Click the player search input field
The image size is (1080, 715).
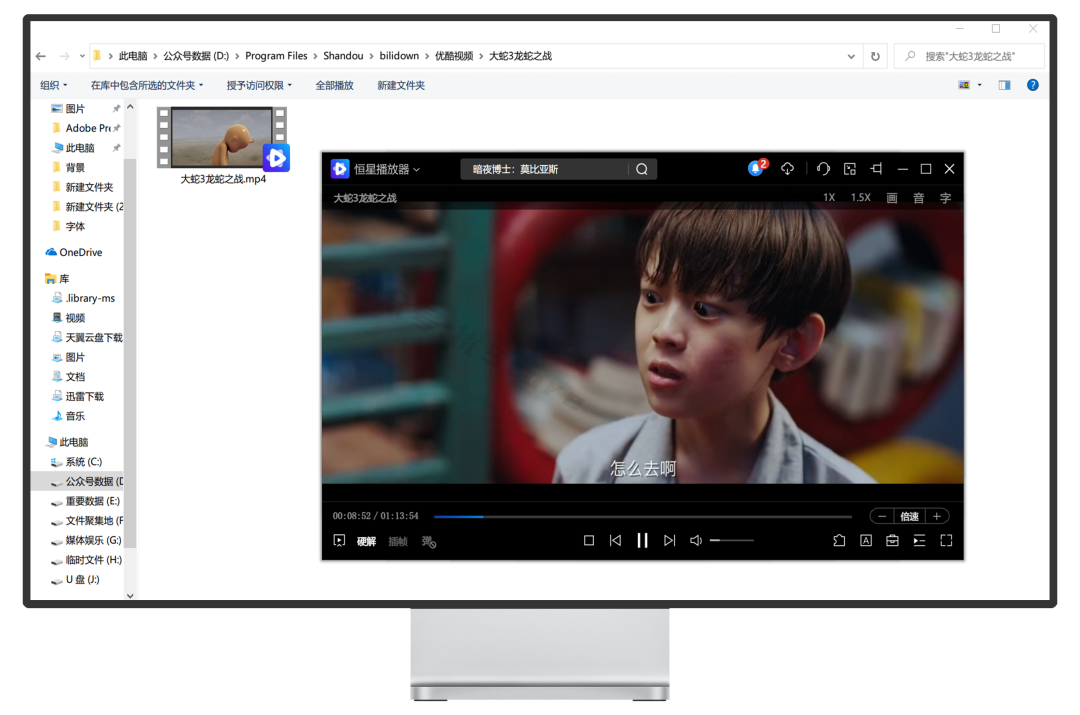pyautogui.click(x=545, y=169)
